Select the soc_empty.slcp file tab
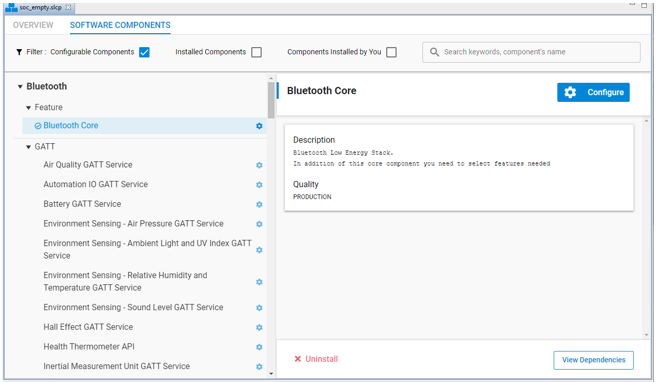Viewport: 657px width, 382px height. pyautogui.click(x=40, y=8)
